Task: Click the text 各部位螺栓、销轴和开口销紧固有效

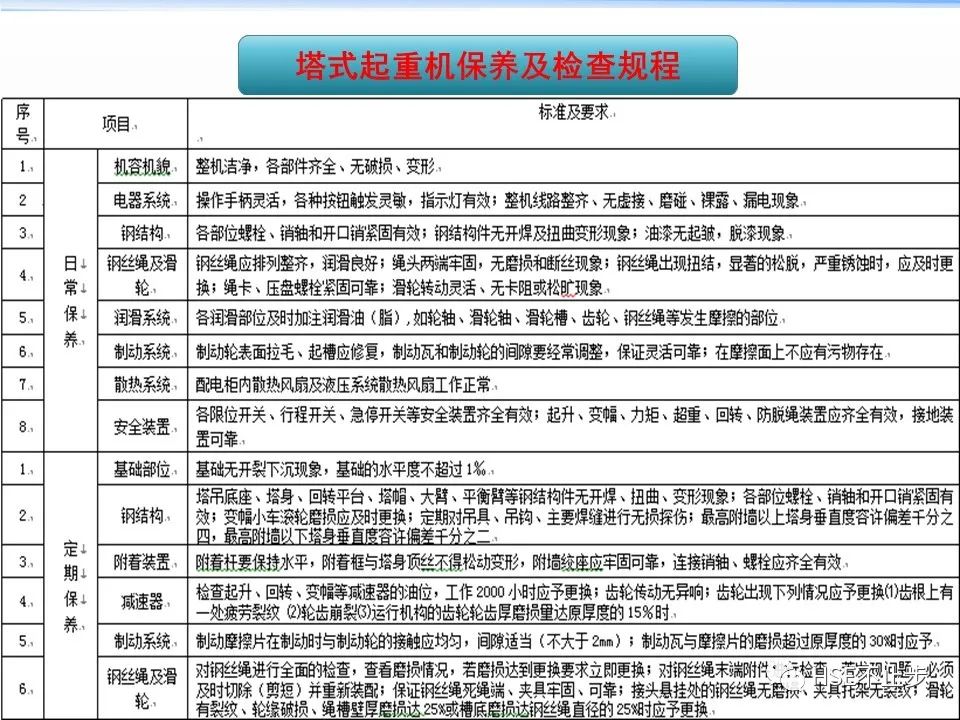Action: tap(308, 233)
